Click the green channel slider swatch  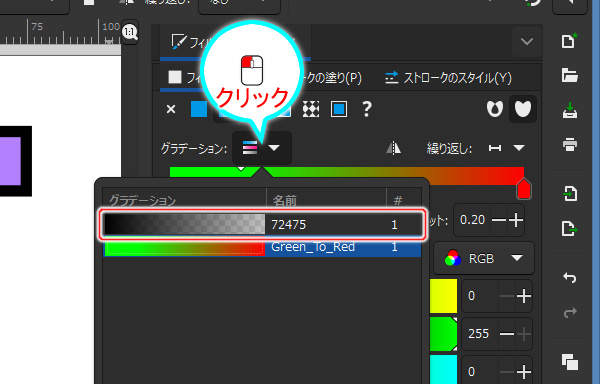coord(443,334)
